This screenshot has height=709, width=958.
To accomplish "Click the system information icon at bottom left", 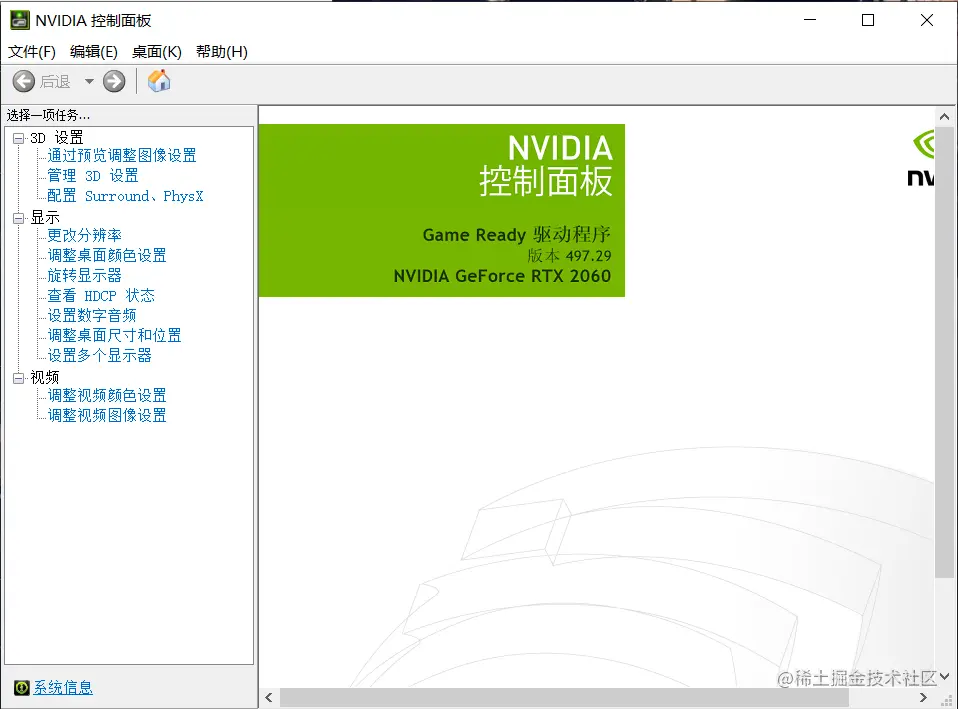I will click(x=21, y=688).
